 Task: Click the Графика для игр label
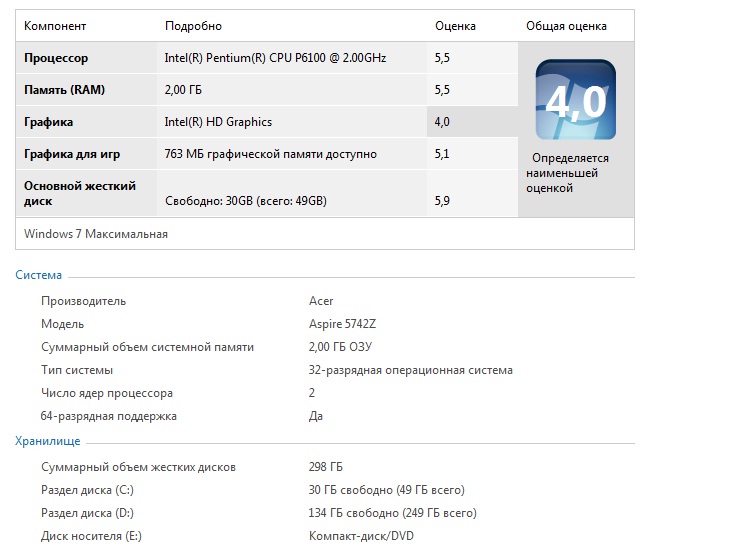coord(72,154)
